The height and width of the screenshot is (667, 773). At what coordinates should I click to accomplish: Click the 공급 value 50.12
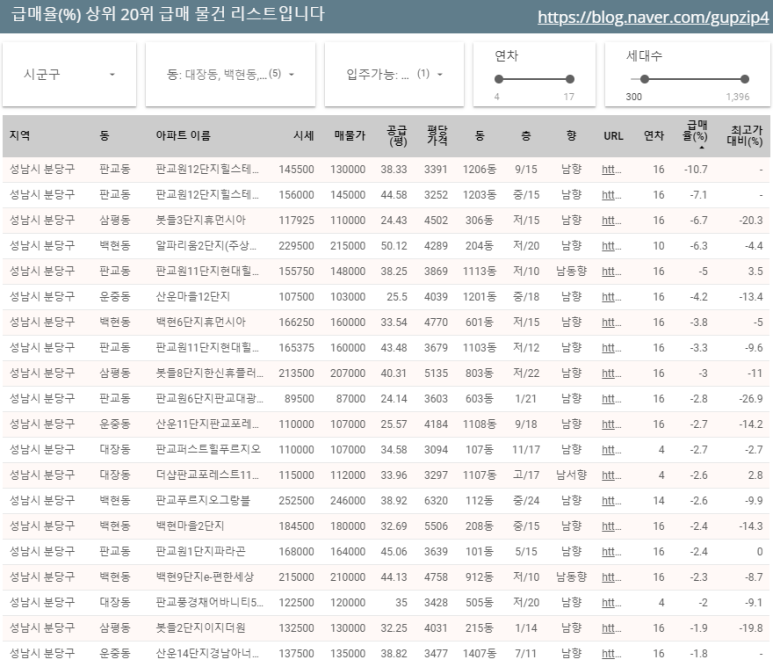point(393,246)
